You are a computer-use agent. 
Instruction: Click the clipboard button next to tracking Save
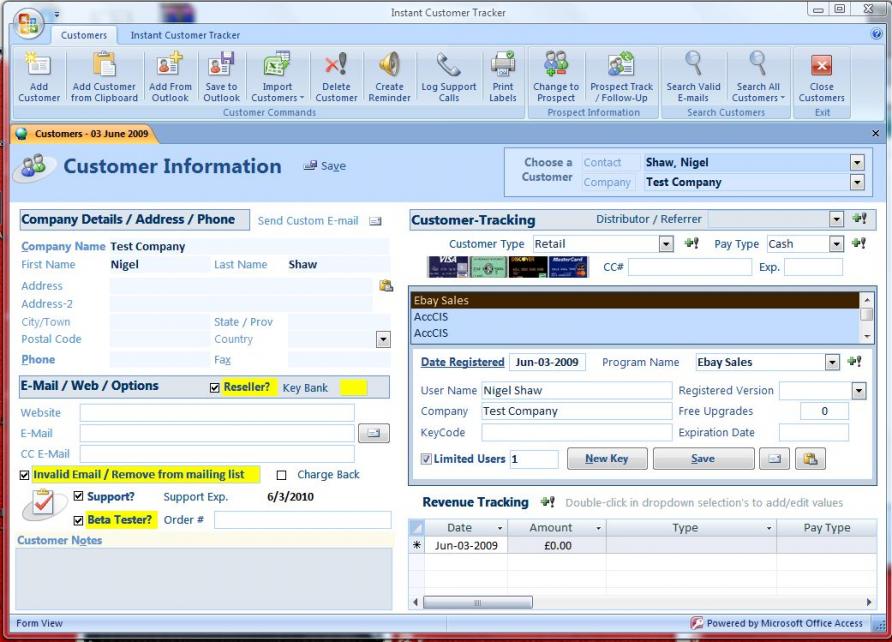coord(810,458)
